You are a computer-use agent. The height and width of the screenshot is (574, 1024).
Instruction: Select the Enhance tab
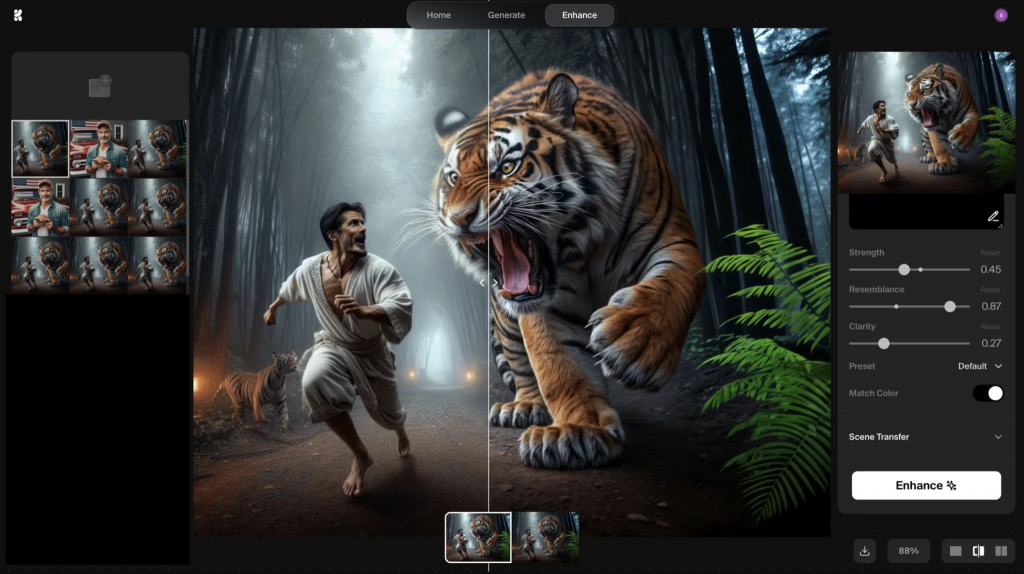[x=579, y=15]
